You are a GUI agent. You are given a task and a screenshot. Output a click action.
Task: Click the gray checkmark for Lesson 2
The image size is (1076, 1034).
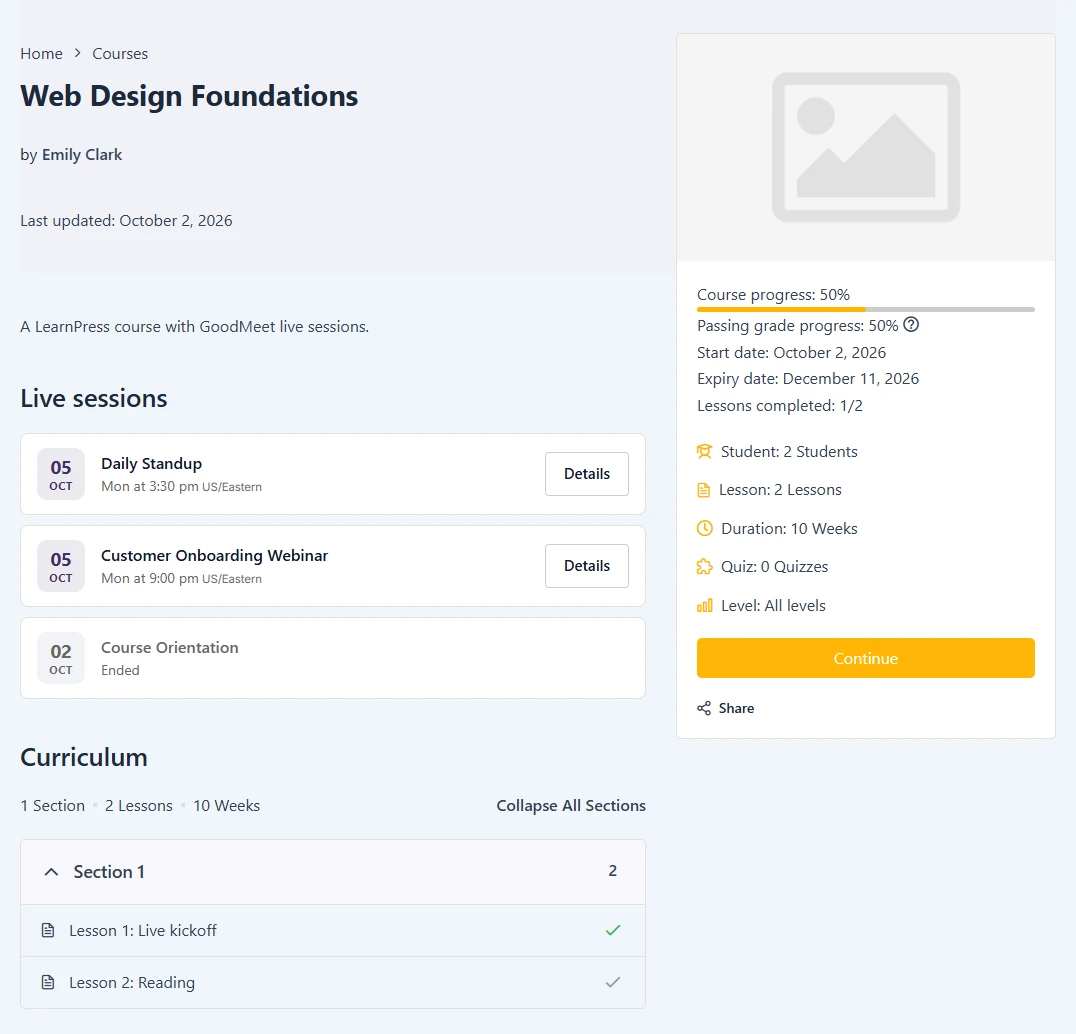click(x=613, y=983)
